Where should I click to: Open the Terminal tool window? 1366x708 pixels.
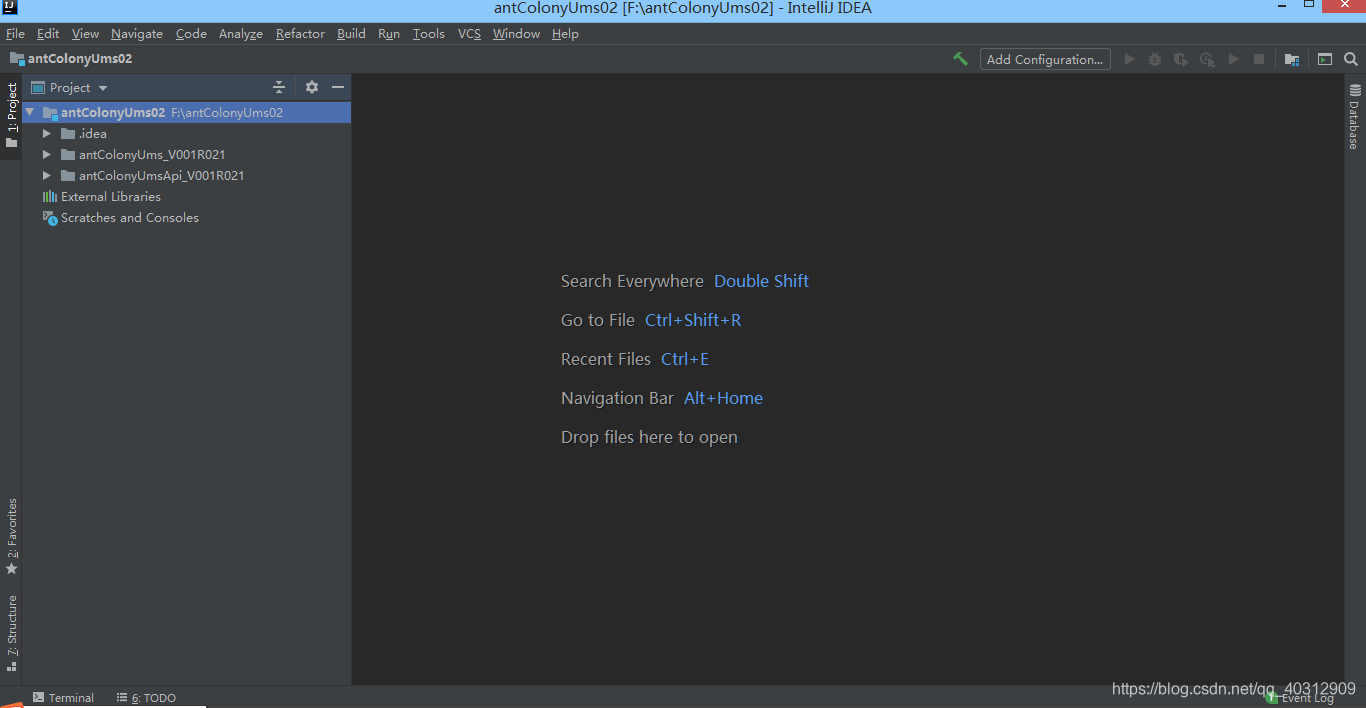pyautogui.click(x=63, y=698)
